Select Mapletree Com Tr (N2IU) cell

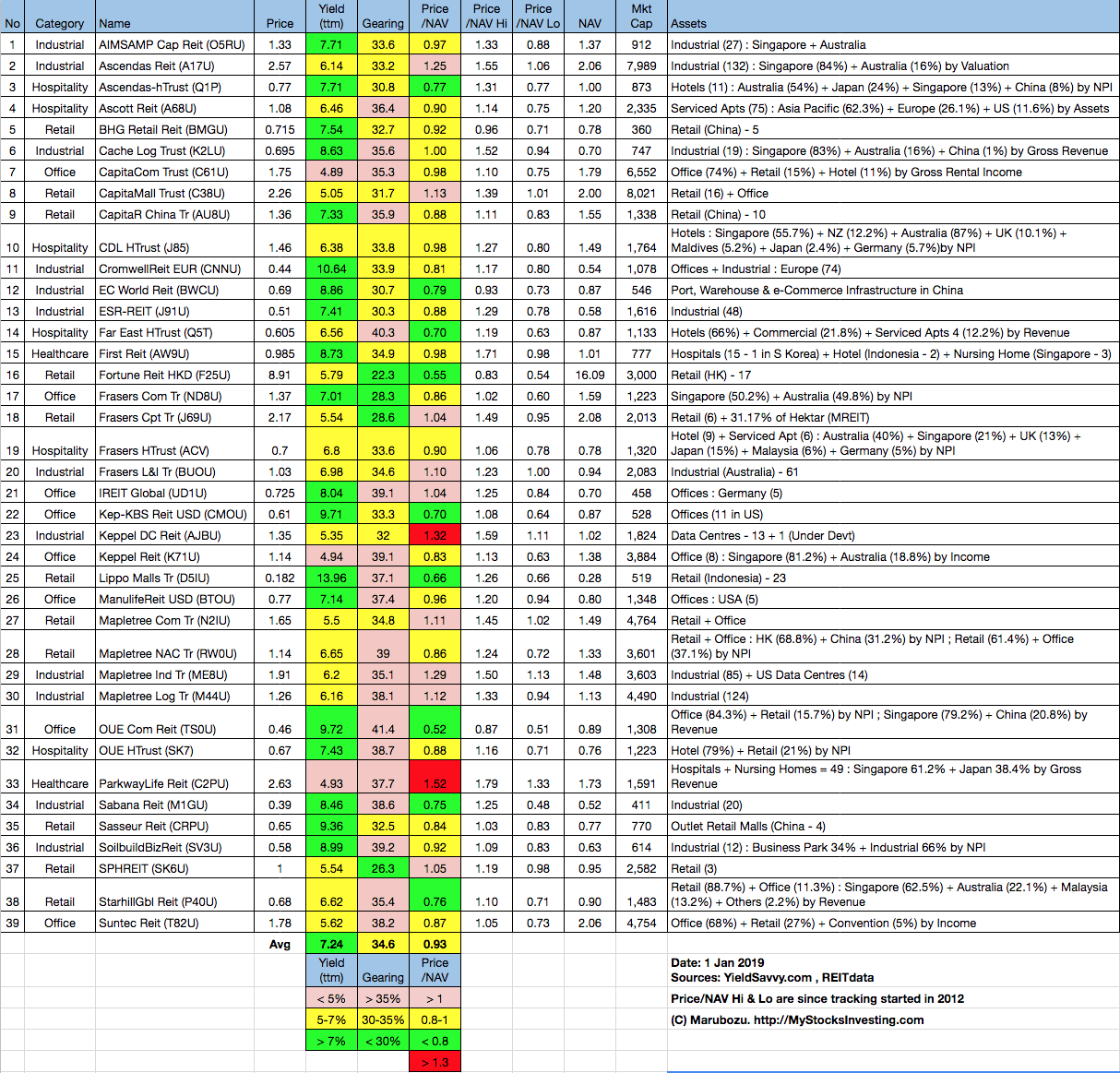pos(174,620)
